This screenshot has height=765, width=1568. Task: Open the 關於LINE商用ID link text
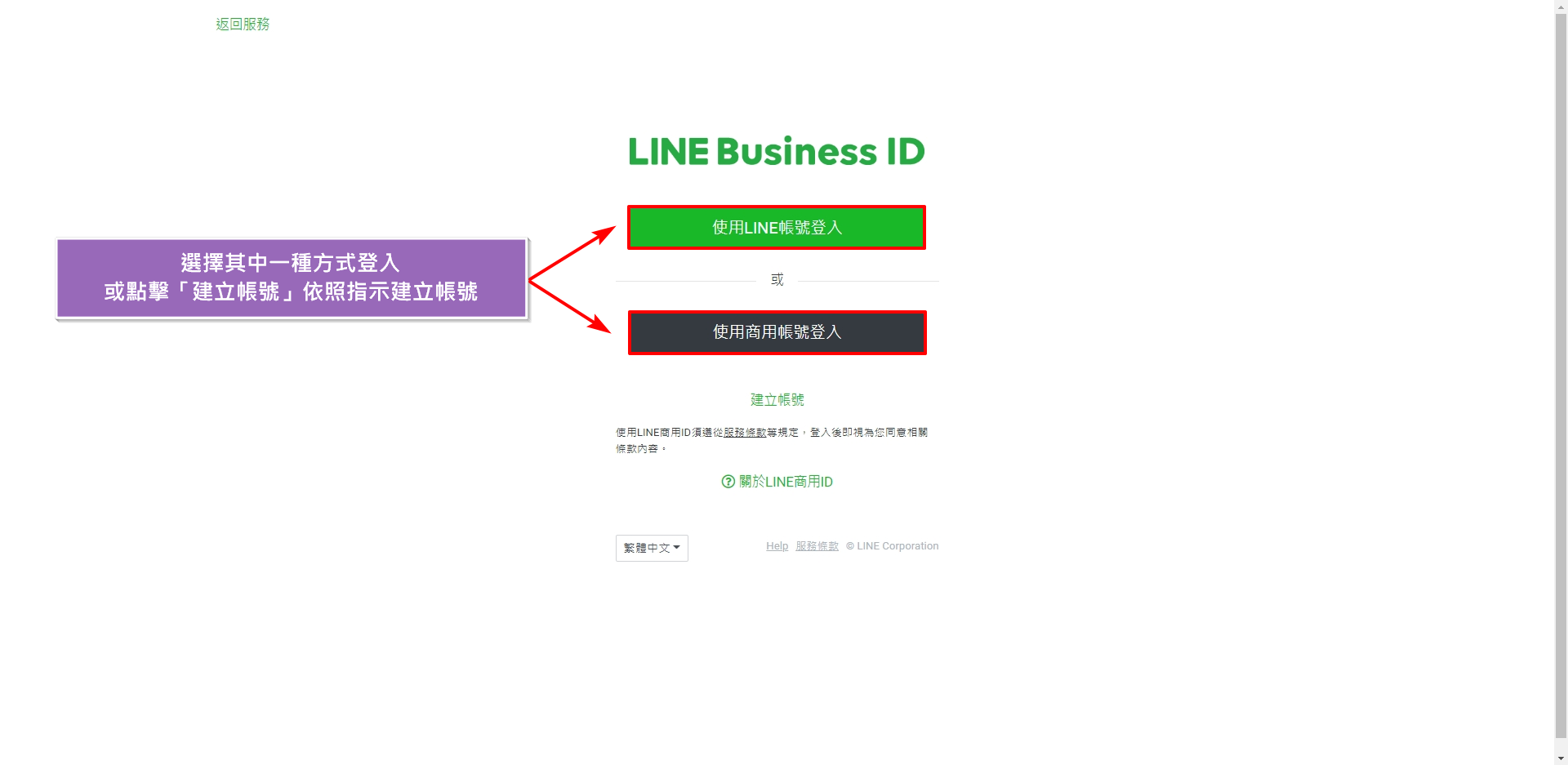786,482
